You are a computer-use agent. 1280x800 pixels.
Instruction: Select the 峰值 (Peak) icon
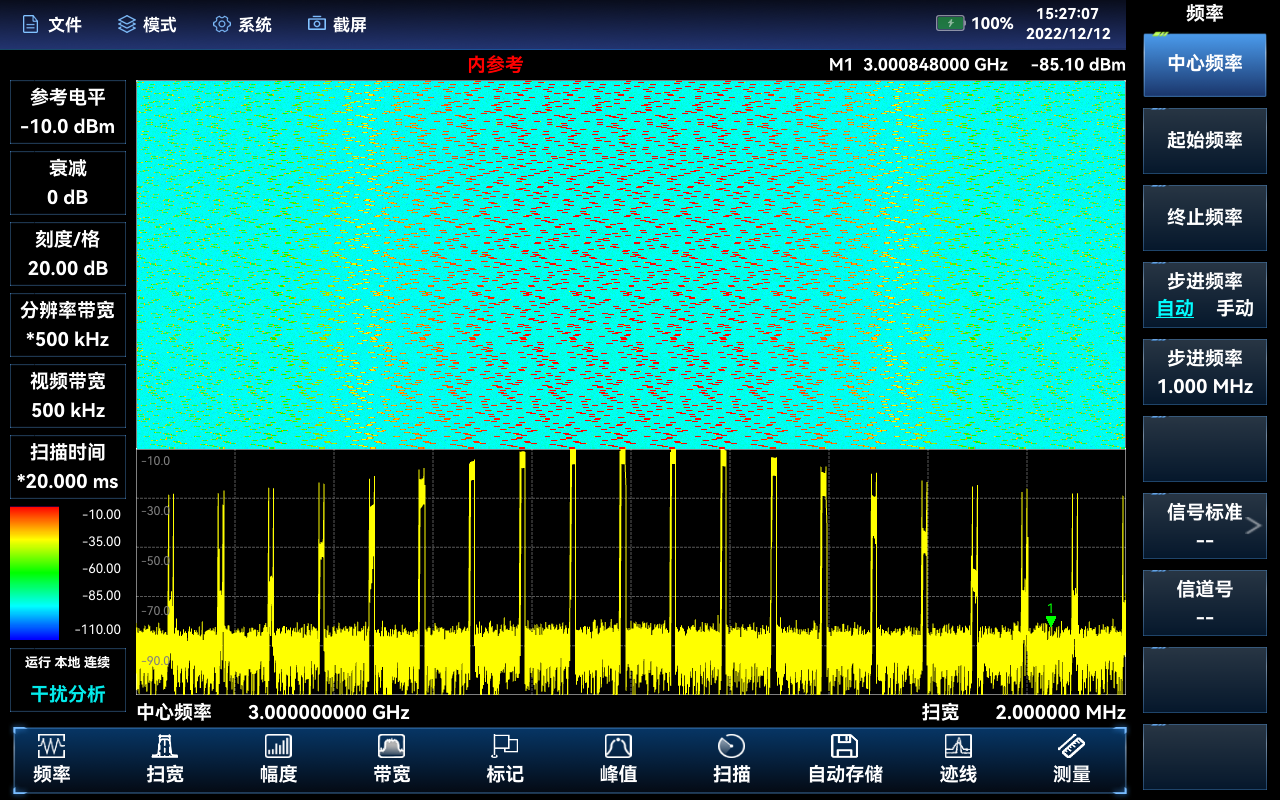click(x=618, y=747)
